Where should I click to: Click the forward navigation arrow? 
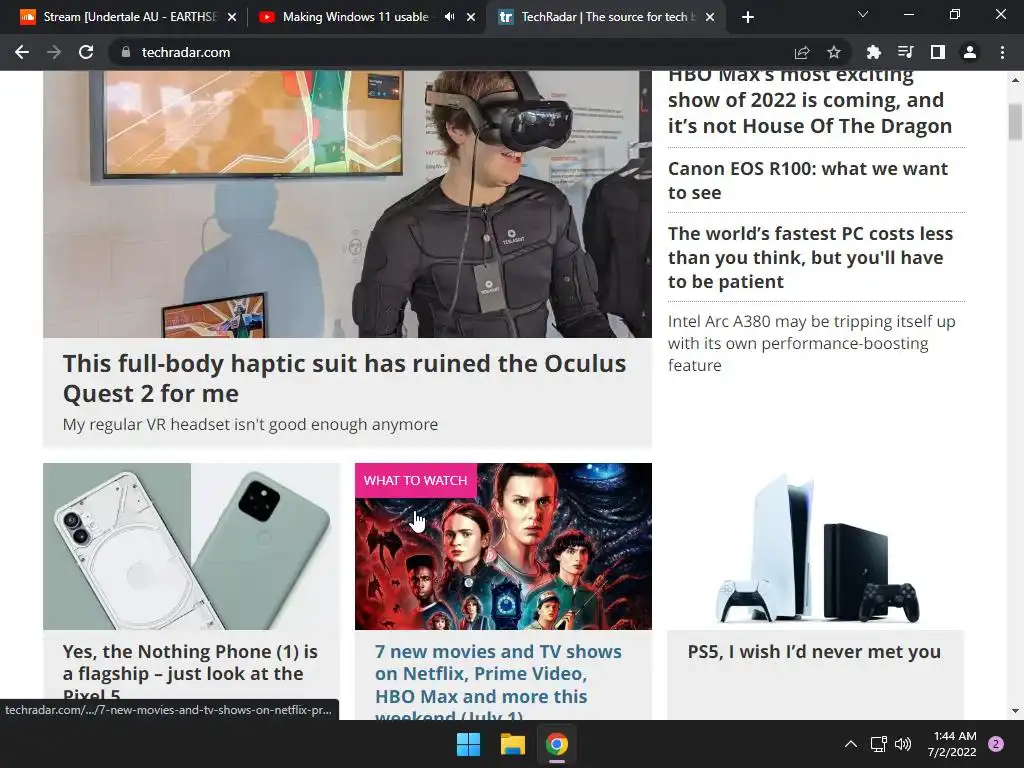pos(54,52)
